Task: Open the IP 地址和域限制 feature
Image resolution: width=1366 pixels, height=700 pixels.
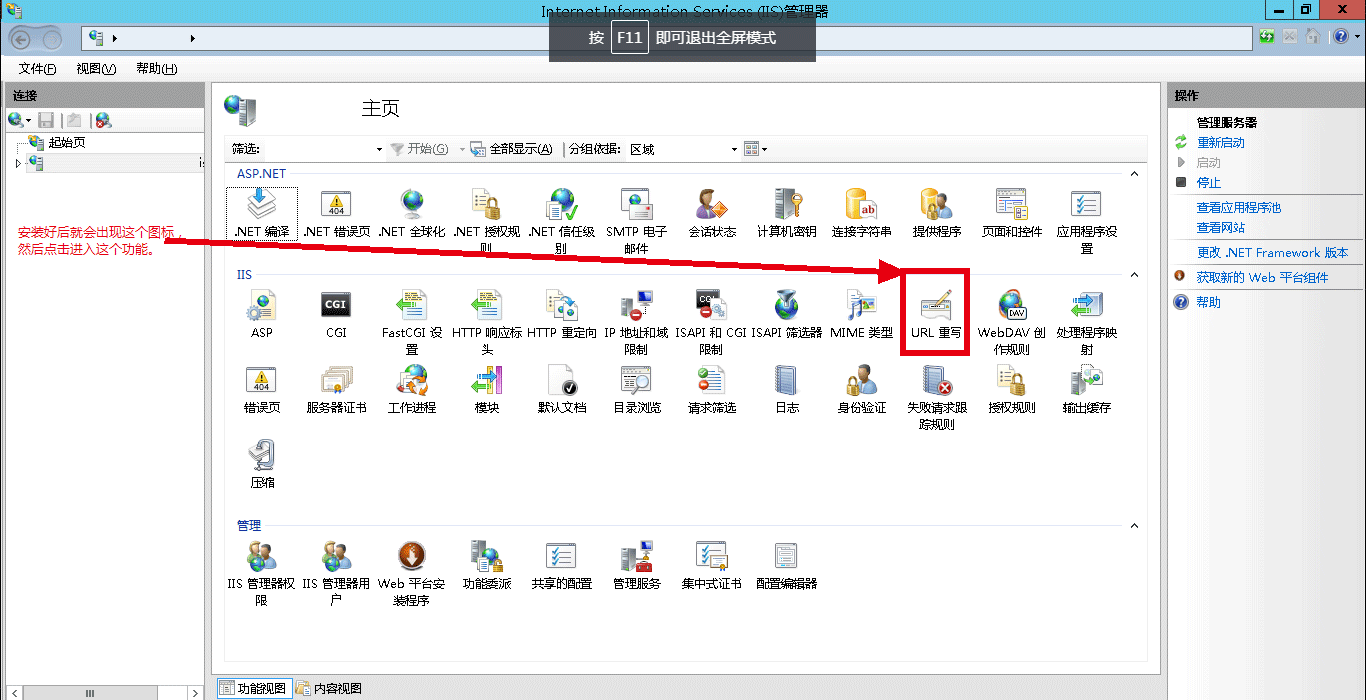Action: tap(636, 322)
